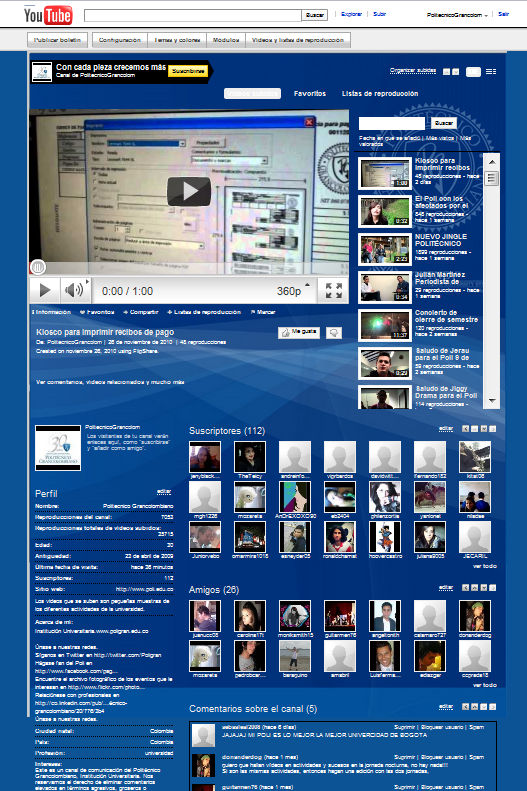Select the Favoritos tab

coord(310,93)
